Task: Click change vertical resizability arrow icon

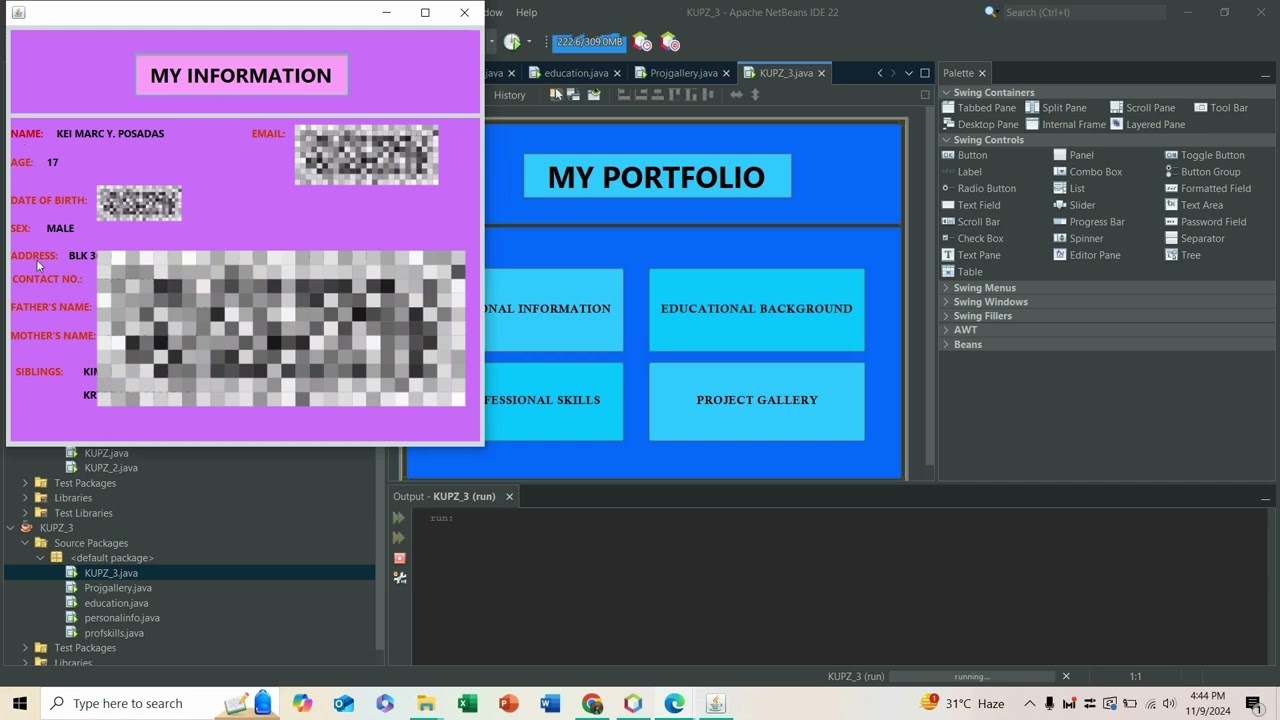Action: pyautogui.click(x=755, y=95)
